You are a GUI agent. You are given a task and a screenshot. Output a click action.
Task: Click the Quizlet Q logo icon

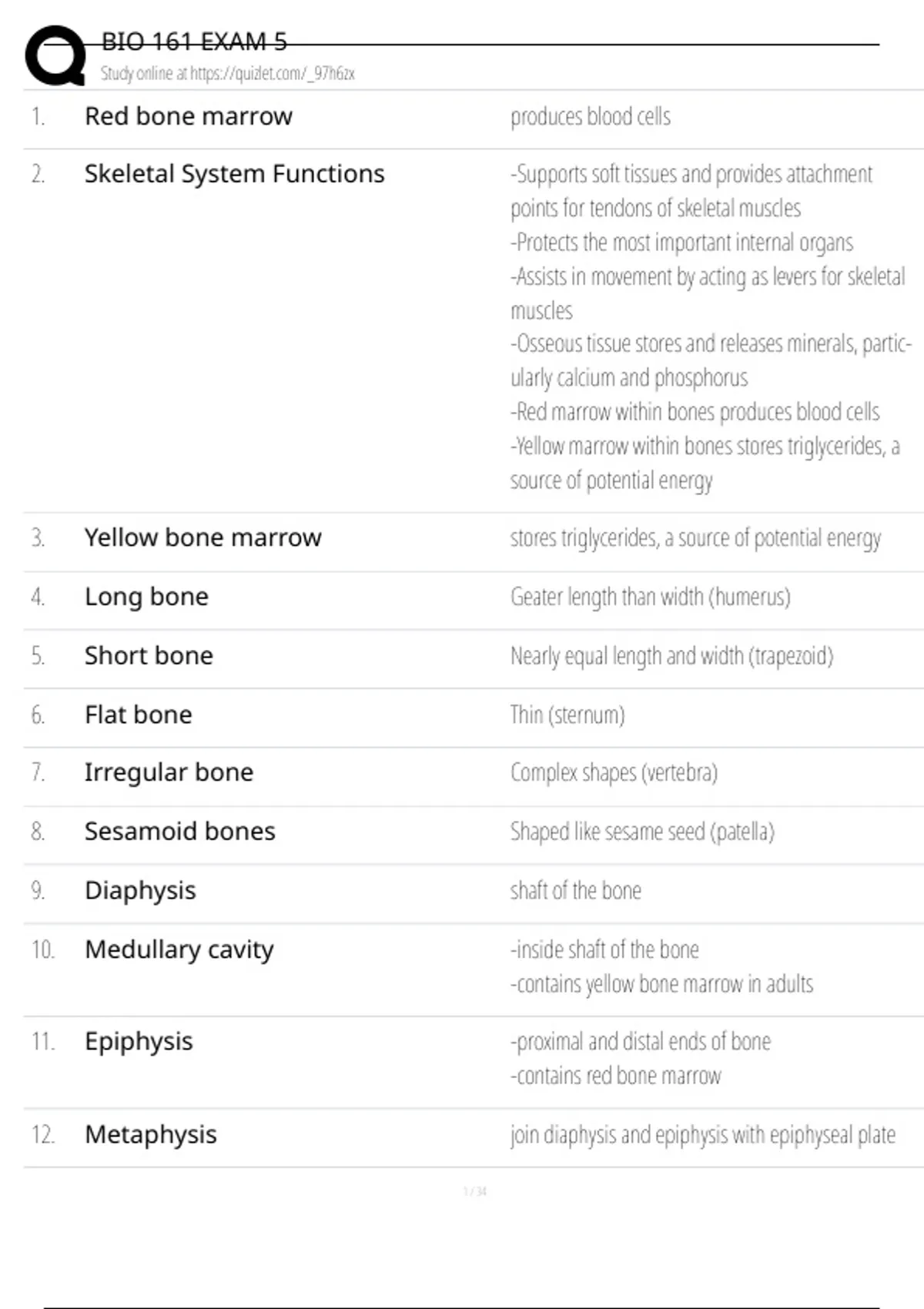click(55, 55)
